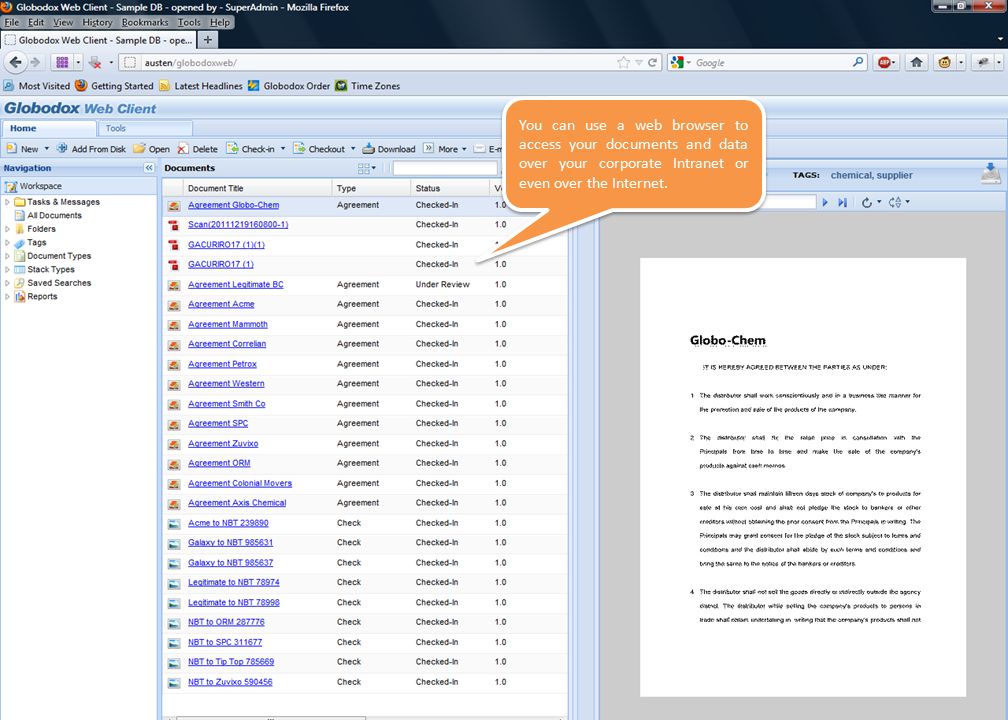The height and width of the screenshot is (720, 1008).
Task: Click the Document Title column header
Action: click(x=257, y=188)
